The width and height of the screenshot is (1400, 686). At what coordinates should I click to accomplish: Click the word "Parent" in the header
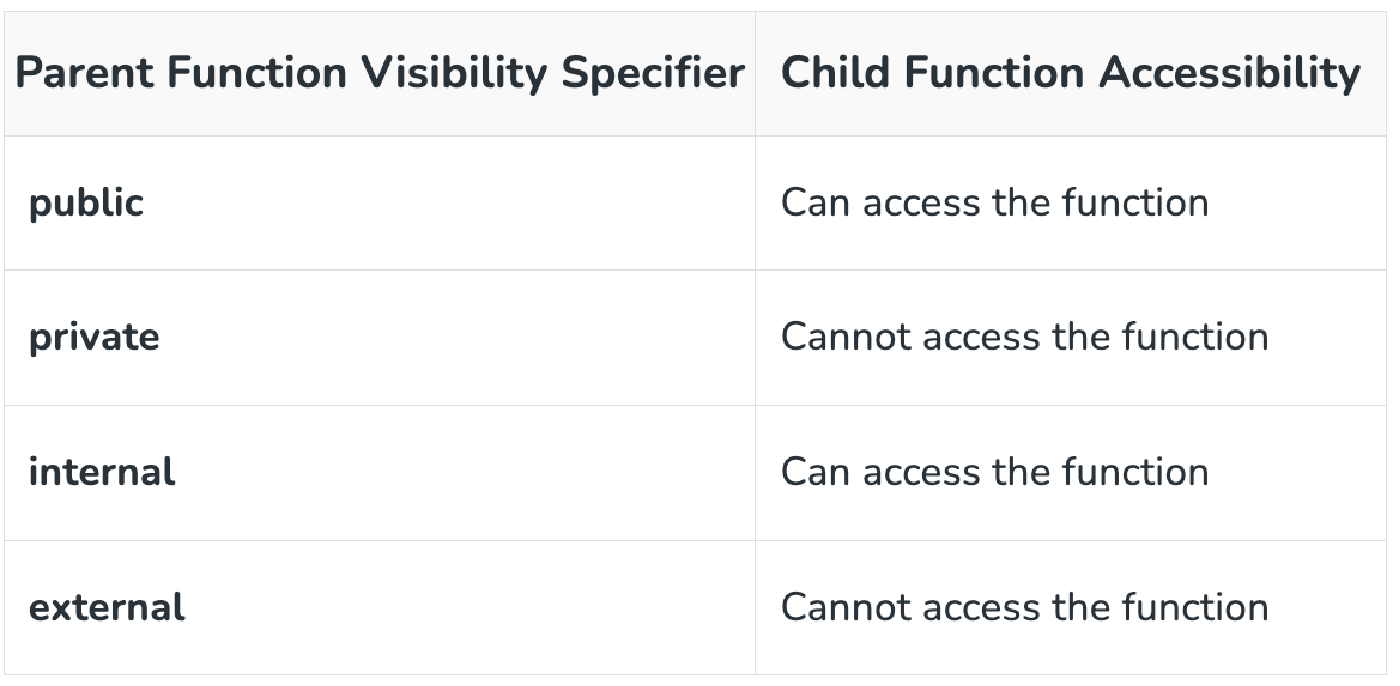pos(83,73)
